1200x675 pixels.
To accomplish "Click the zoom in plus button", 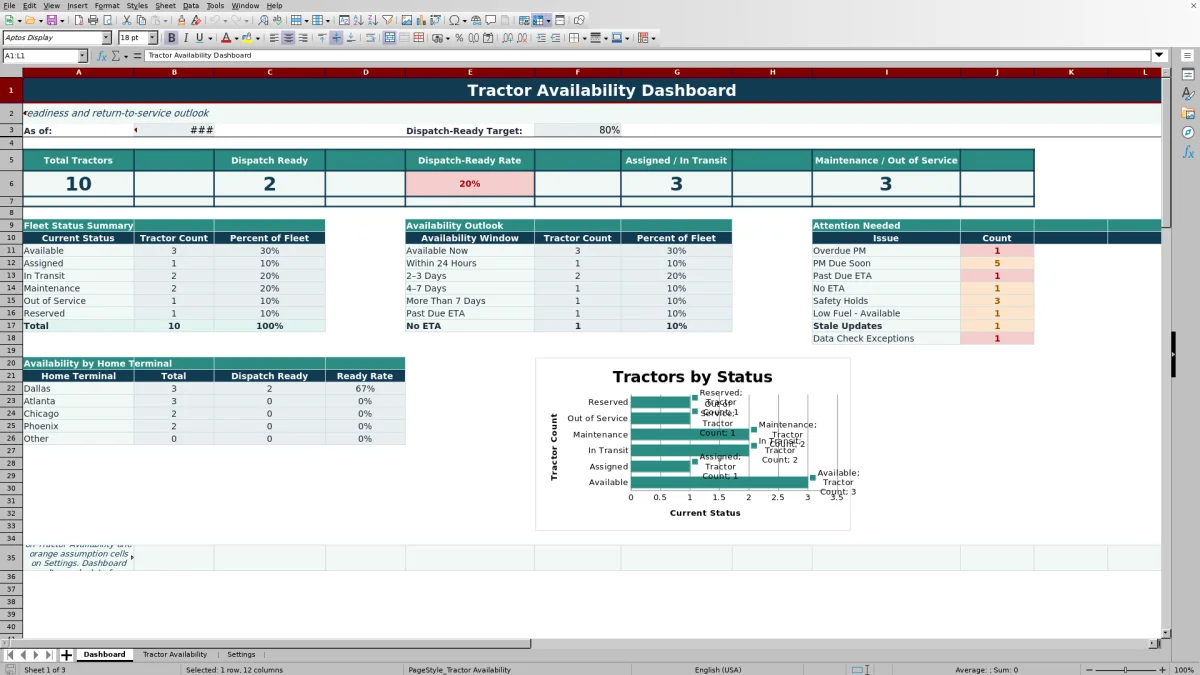I will (1164, 669).
